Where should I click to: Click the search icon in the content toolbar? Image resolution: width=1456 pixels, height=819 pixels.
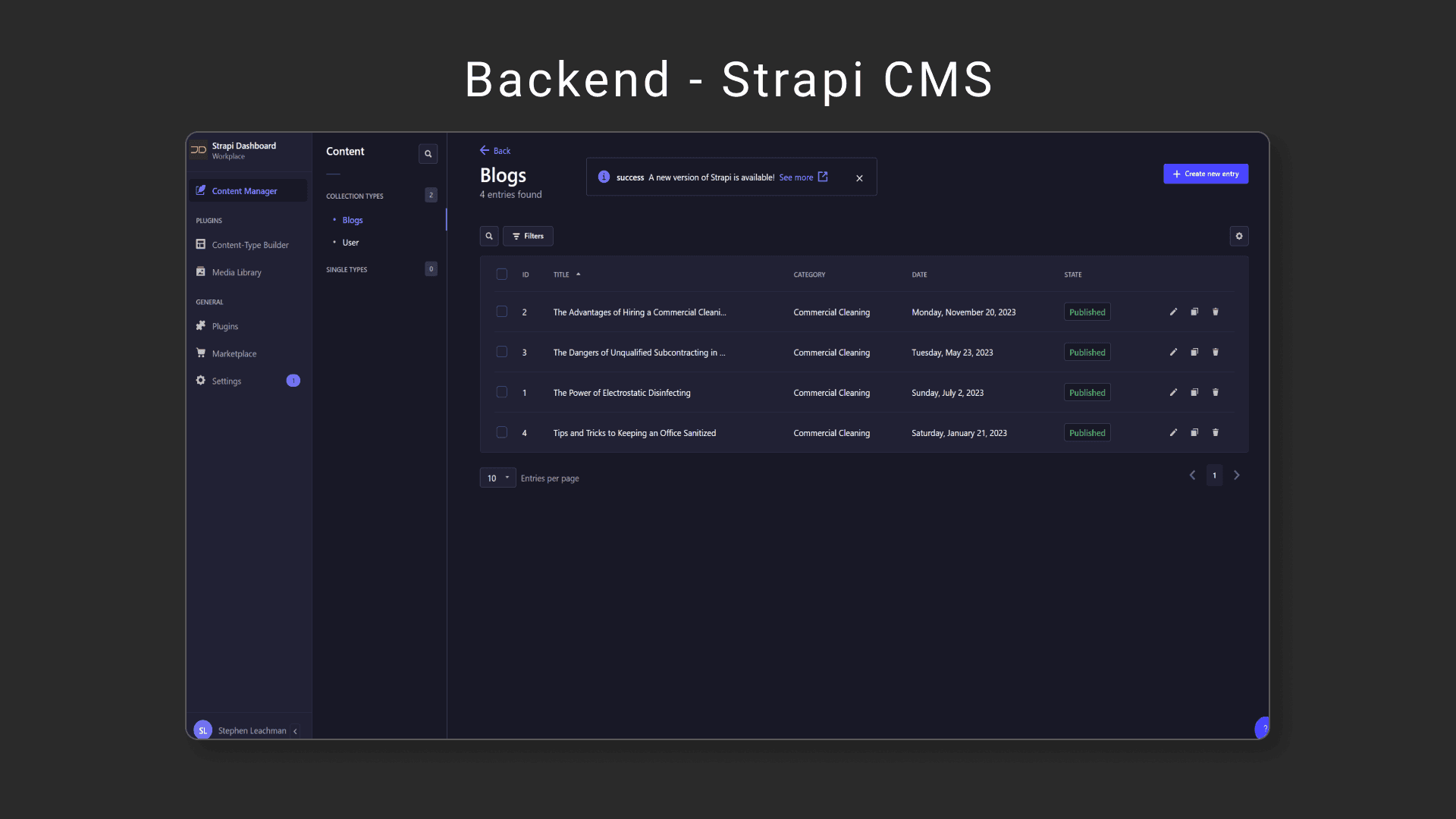point(489,236)
